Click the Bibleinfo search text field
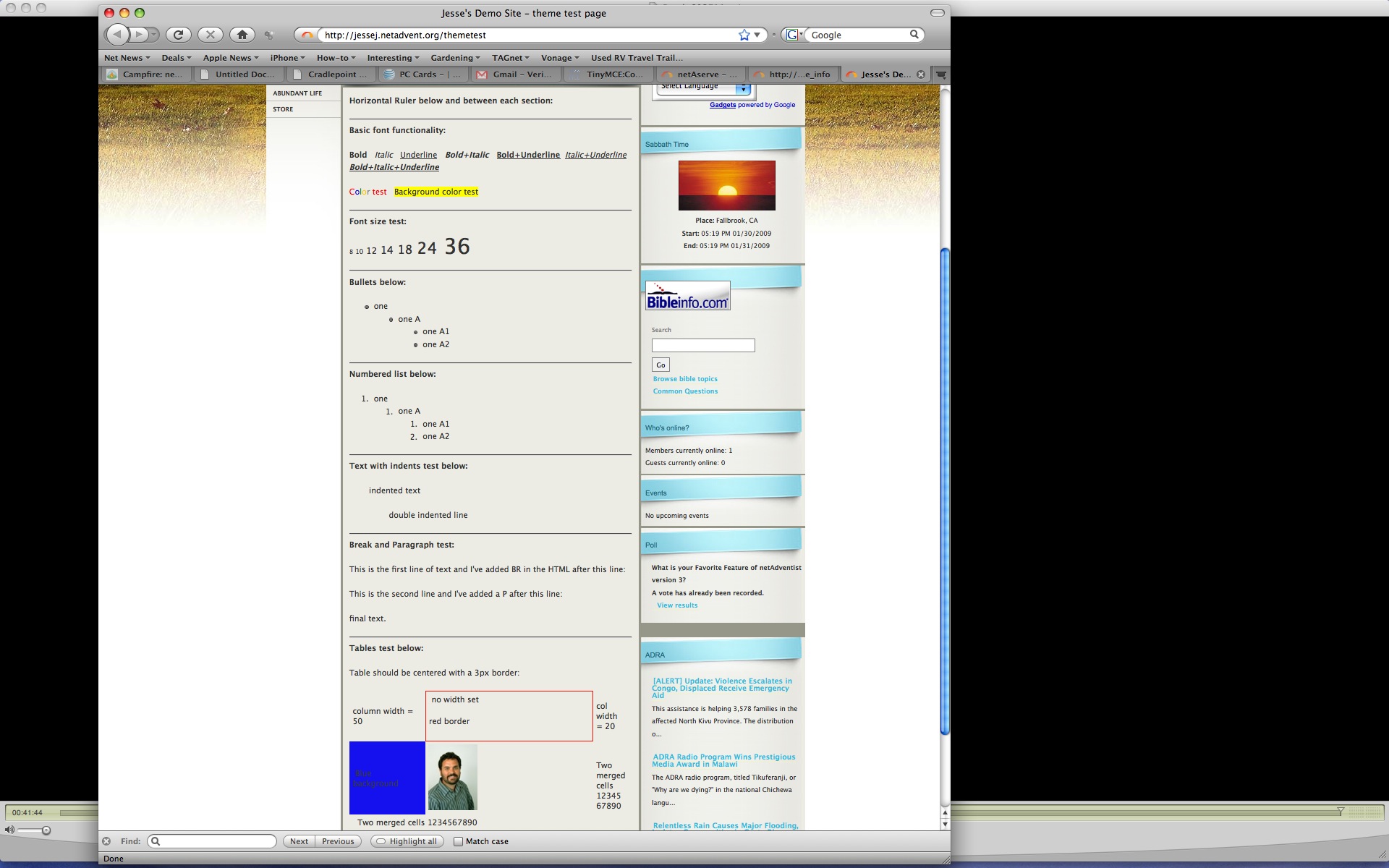Image resolution: width=1389 pixels, height=868 pixels. click(702, 346)
